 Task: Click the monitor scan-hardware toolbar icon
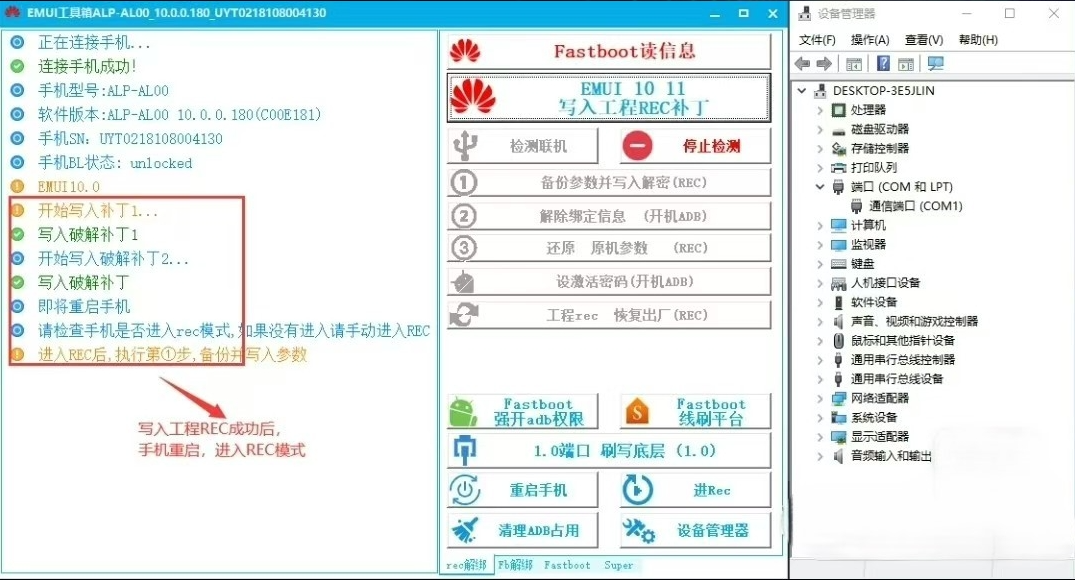pos(935,64)
